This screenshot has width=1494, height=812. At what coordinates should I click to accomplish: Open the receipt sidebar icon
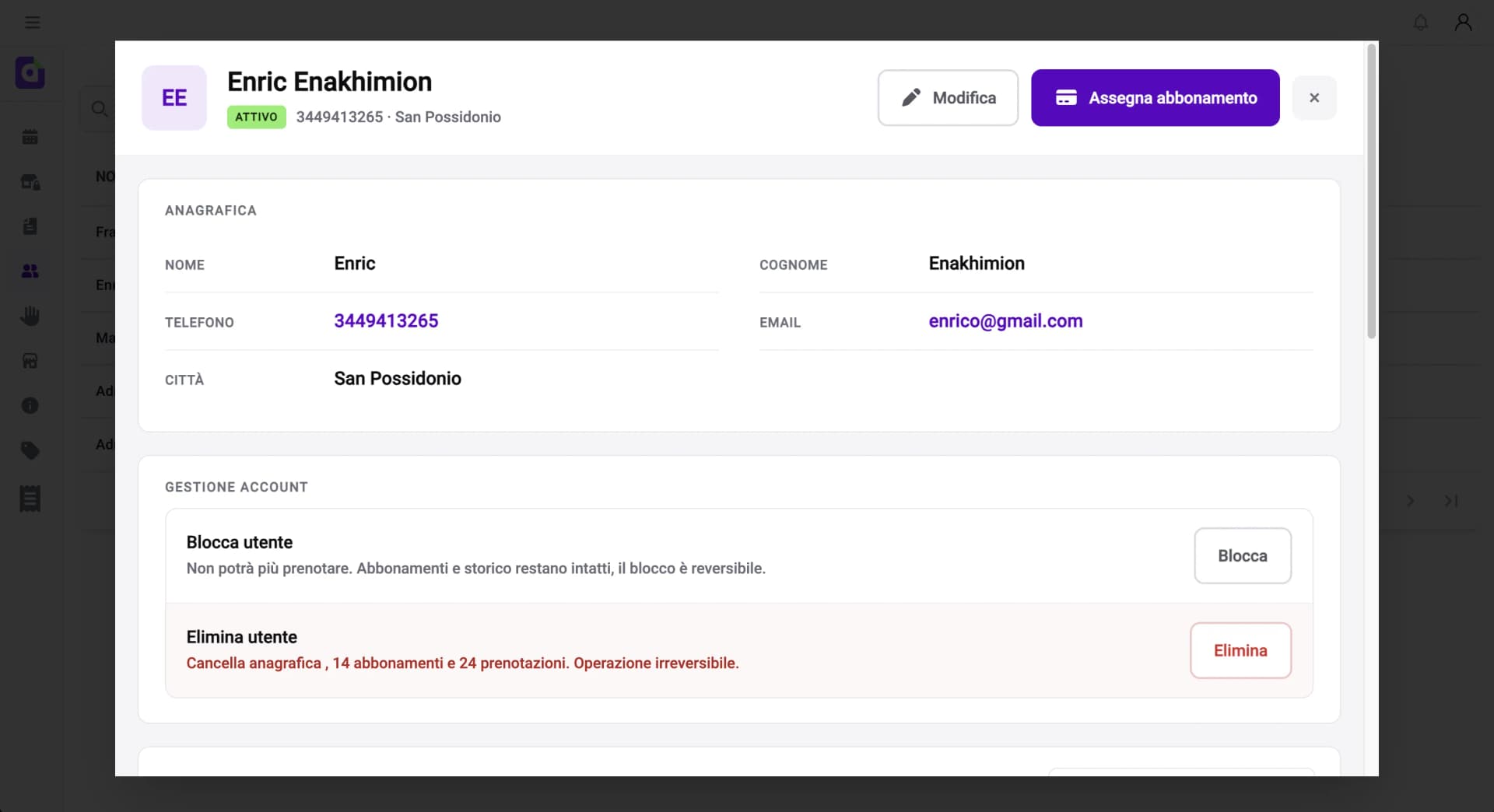coord(30,499)
